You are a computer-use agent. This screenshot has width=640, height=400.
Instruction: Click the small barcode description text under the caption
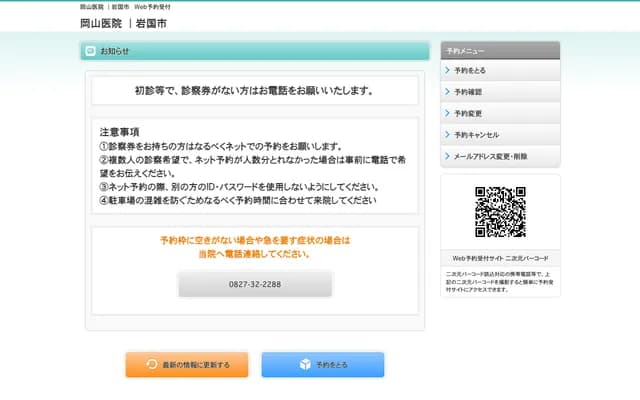tap(500, 282)
